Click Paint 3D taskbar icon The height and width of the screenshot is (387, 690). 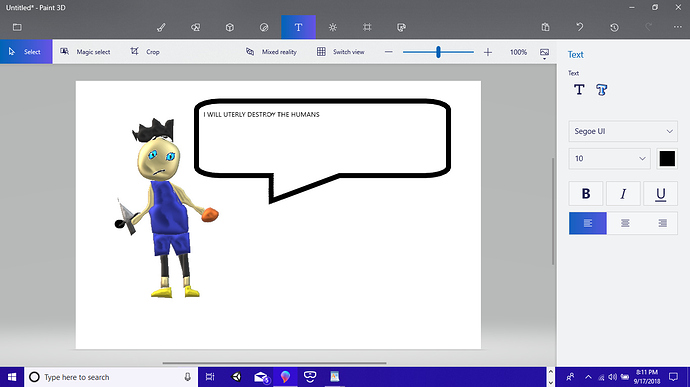coord(285,377)
